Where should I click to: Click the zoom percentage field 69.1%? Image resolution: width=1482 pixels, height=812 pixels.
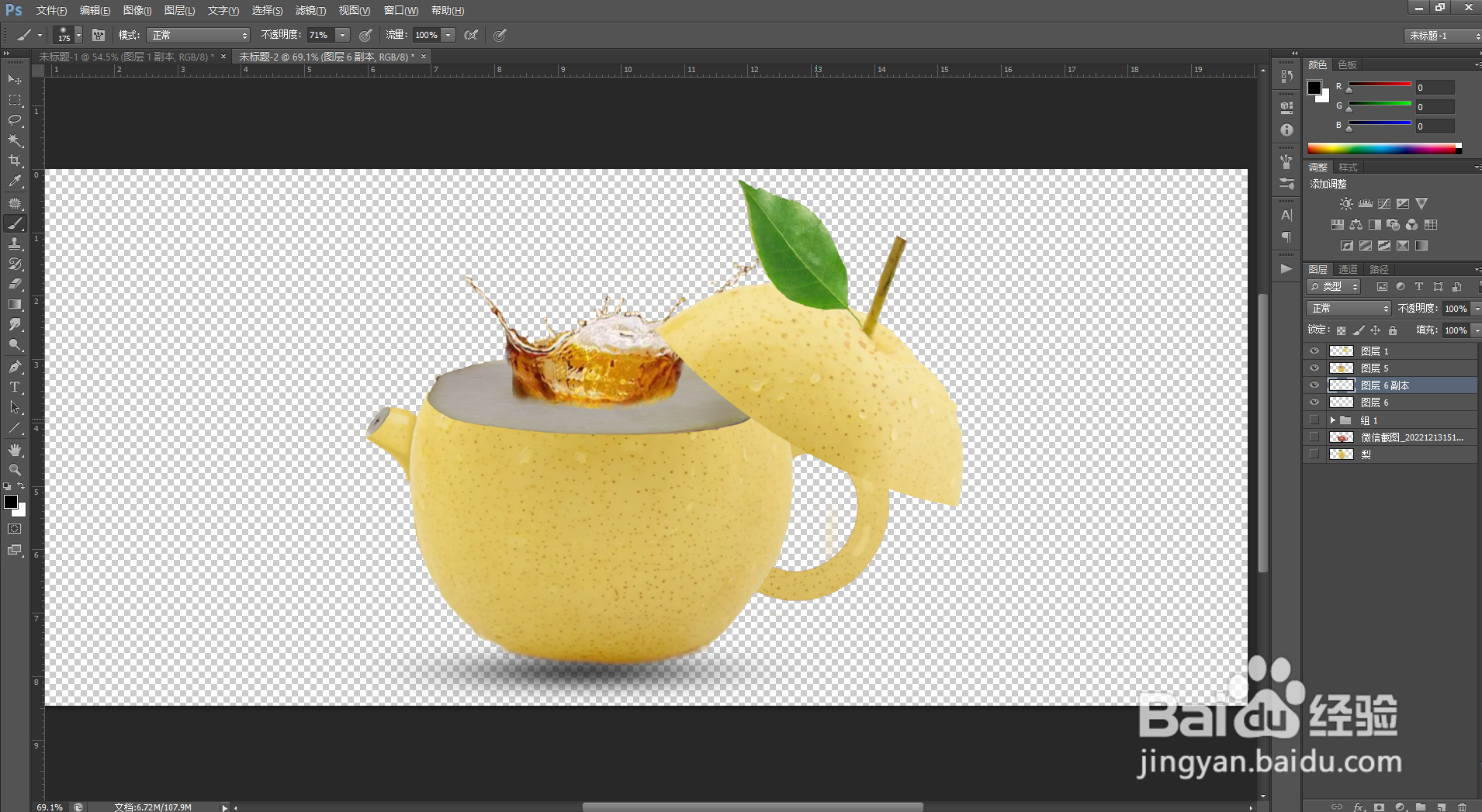click(x=50, y=807)
